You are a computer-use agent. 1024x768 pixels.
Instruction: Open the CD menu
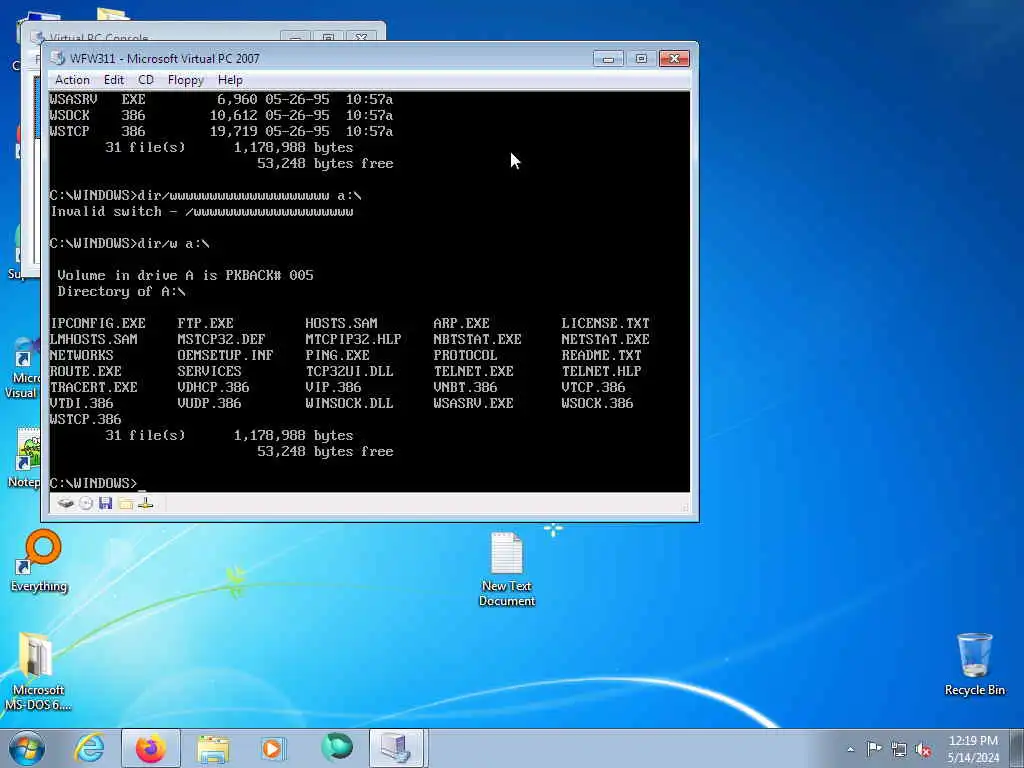146,80
